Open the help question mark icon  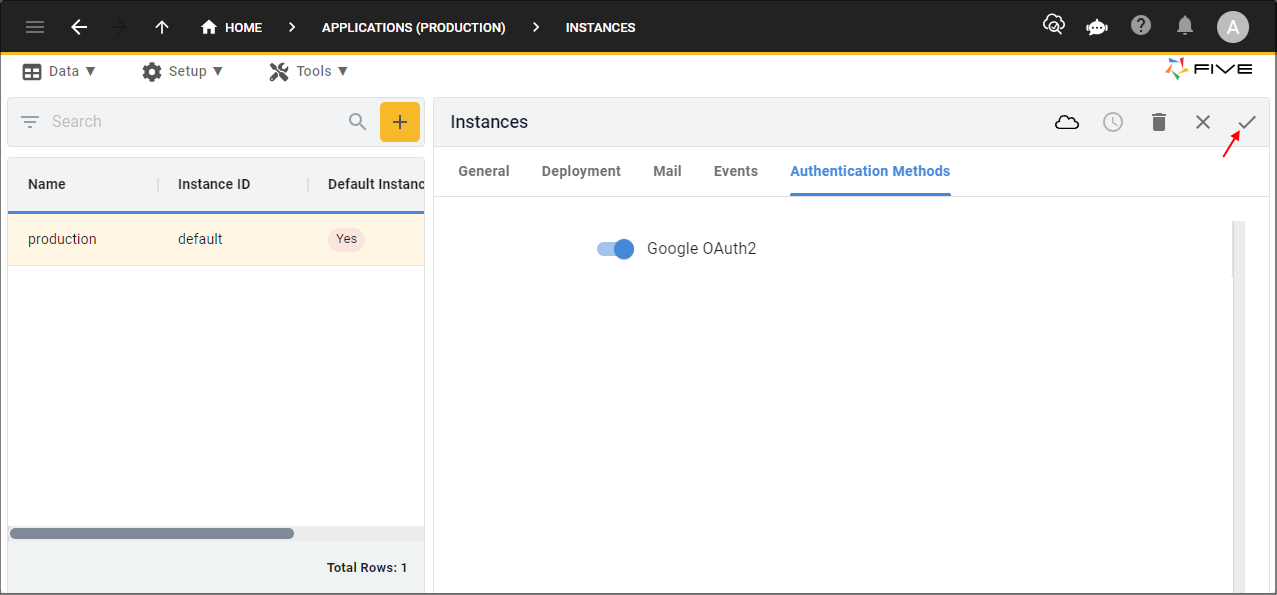[x=1141, y=26]
